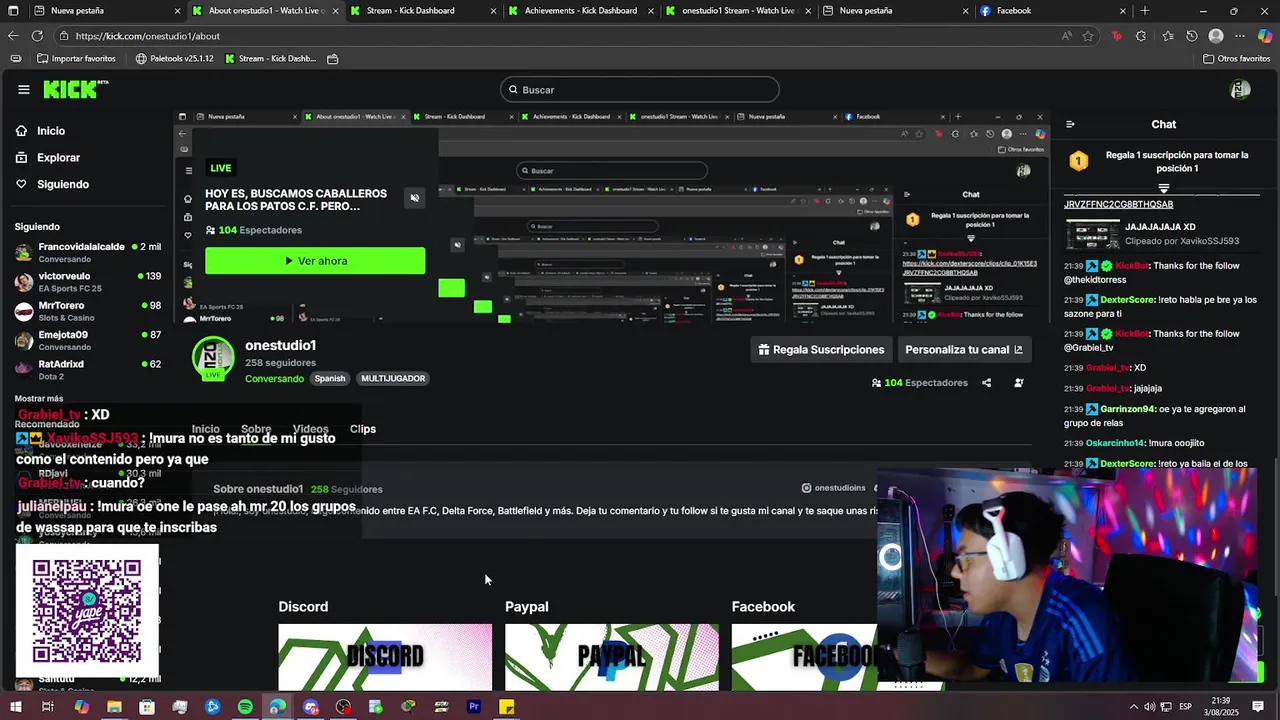Expand the gift leaderboard chevron in chat
1280x720 pixels.
[1163, 188]
